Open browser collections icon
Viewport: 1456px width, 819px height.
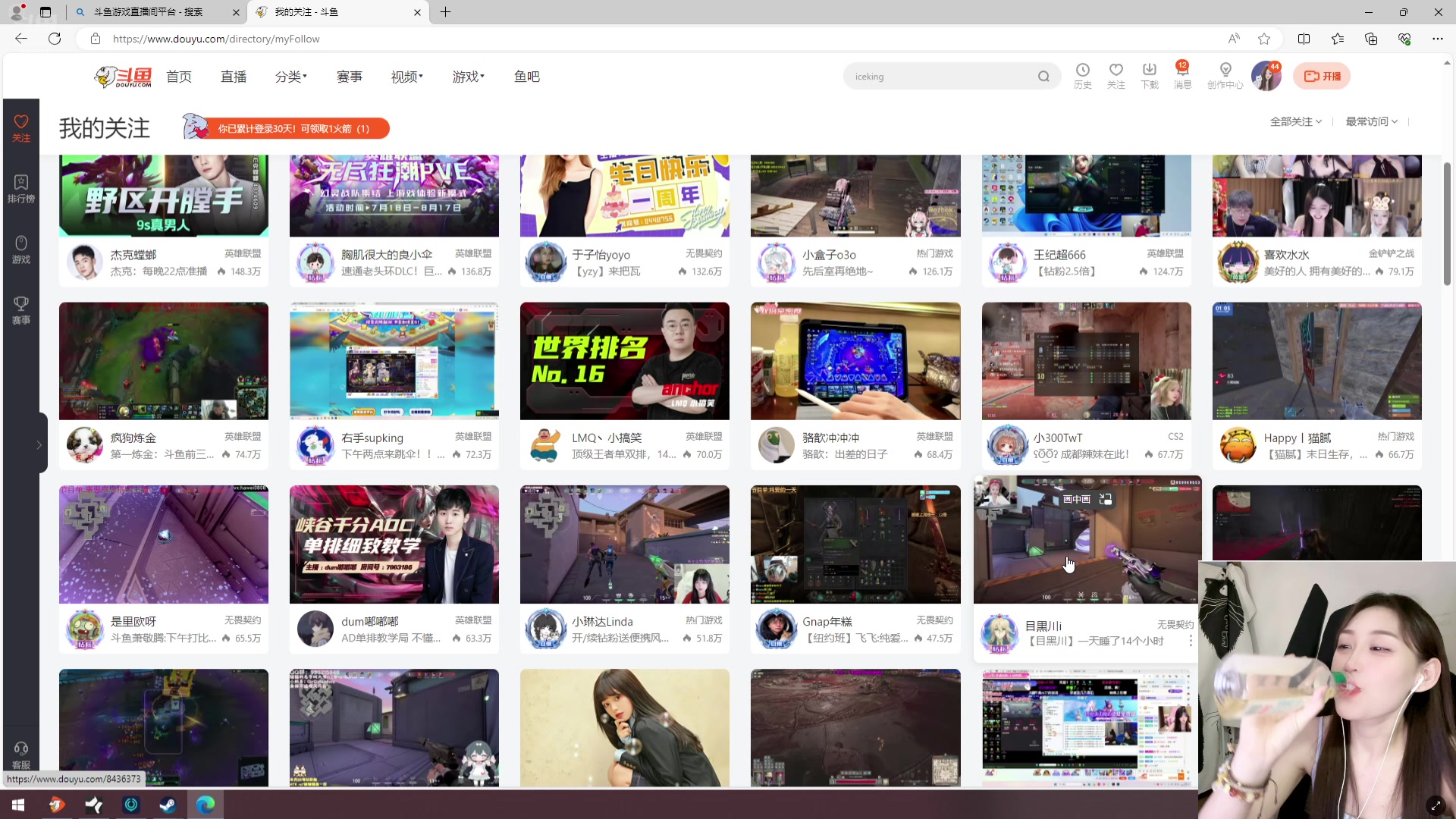(x=1371, y=39)
